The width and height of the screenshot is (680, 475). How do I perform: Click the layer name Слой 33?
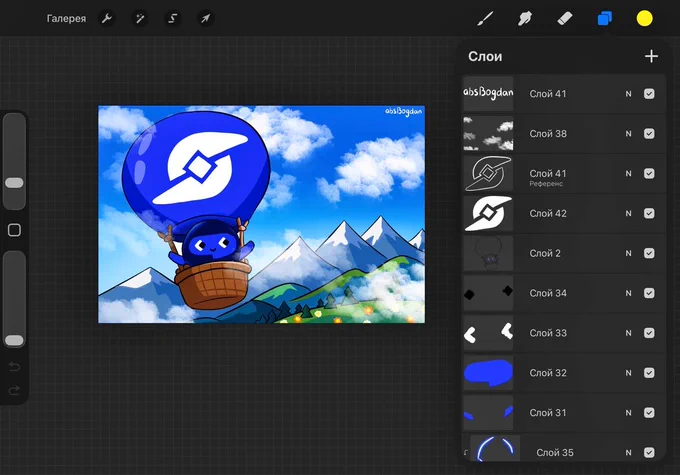tap(548, 333)
